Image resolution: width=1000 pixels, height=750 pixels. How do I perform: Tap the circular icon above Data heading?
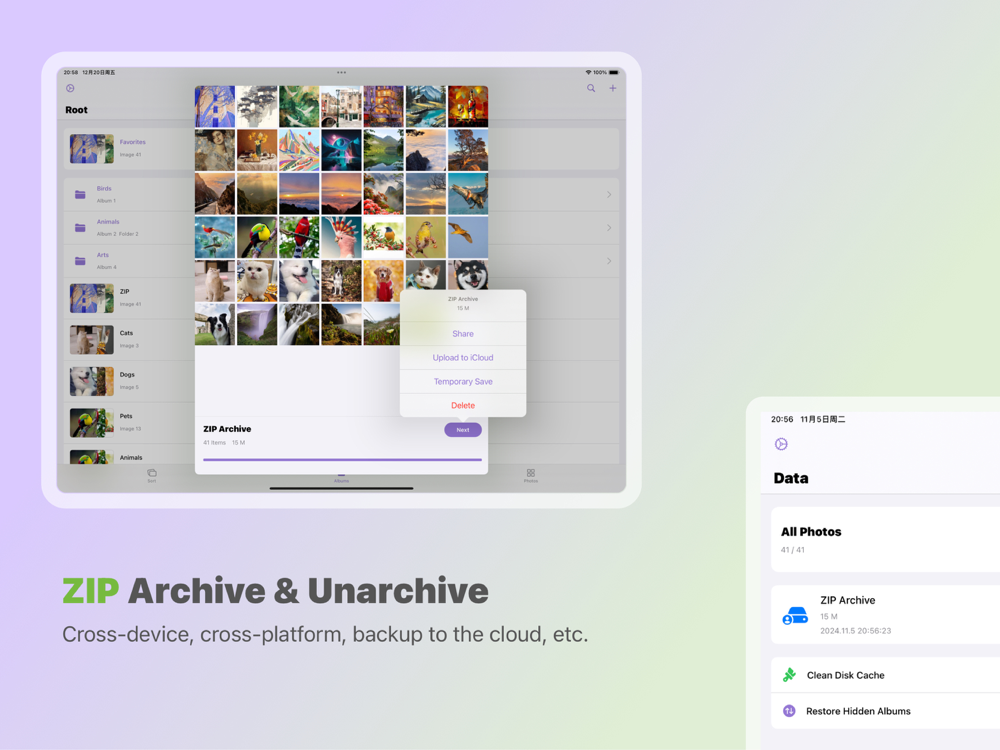click(x=781, y=444)
